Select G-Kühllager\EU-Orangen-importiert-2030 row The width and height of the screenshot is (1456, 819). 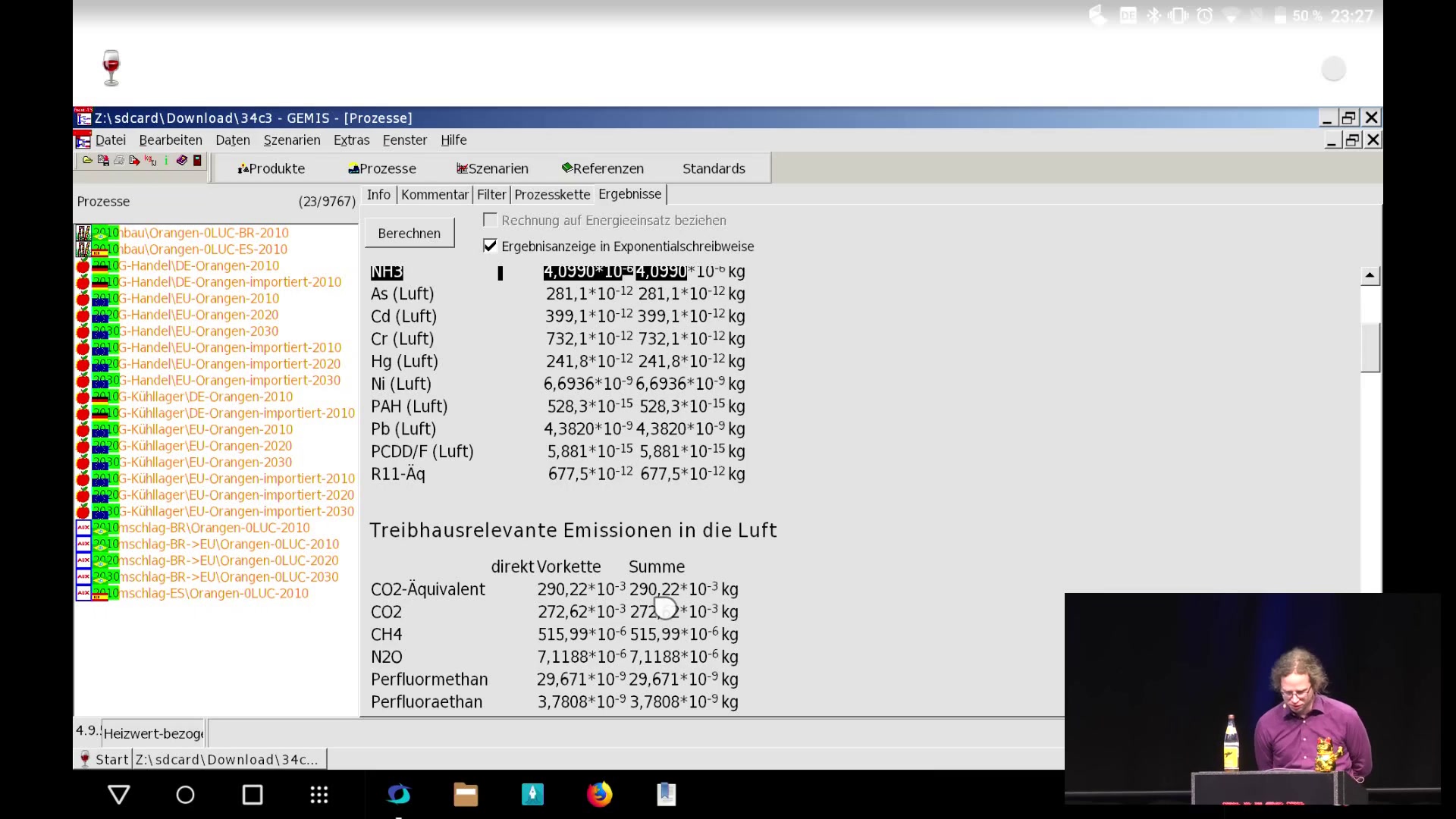tap(215, 512)
